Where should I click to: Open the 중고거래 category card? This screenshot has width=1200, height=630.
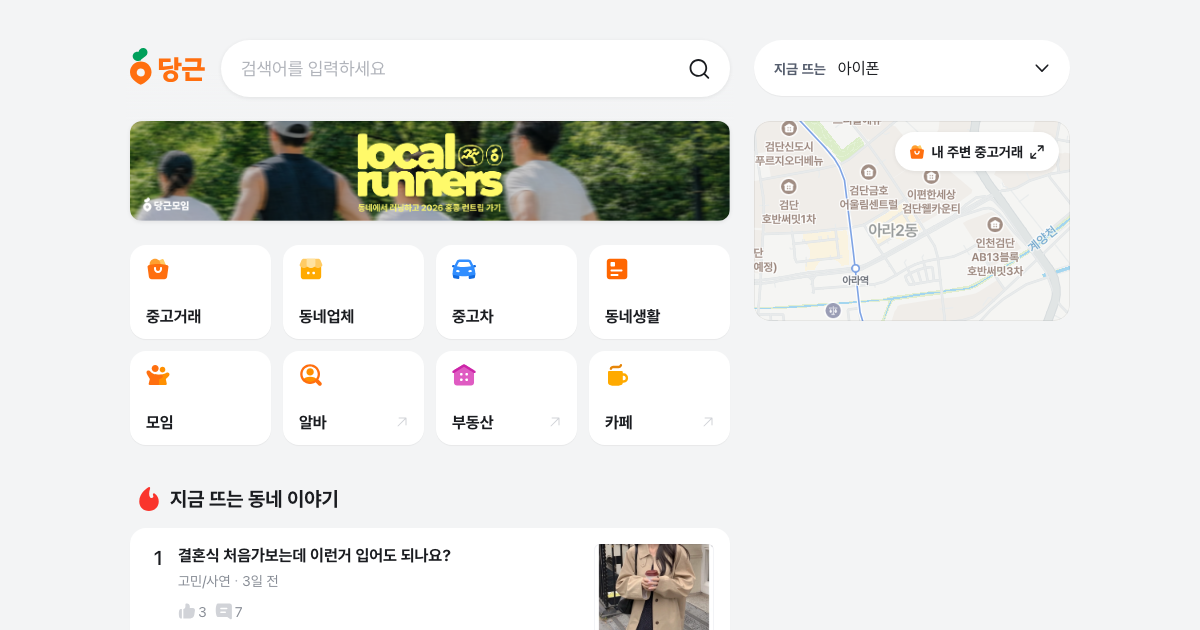tap(200, 292)
